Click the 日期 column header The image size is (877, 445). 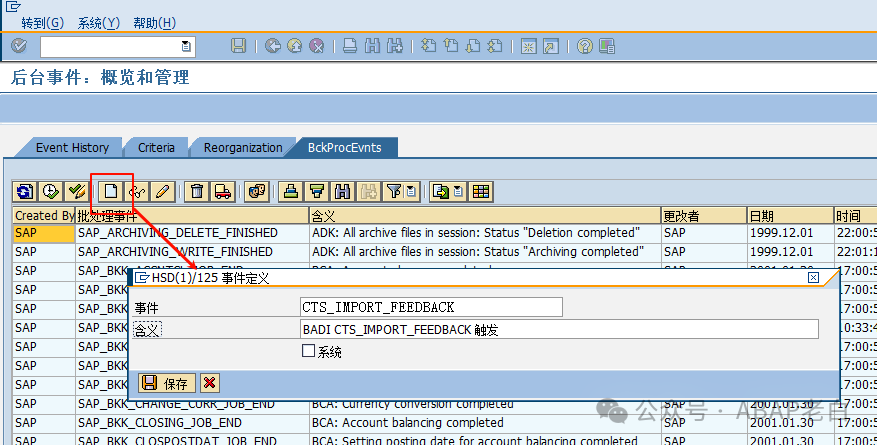pyautogui.click(x=790, y=215)
